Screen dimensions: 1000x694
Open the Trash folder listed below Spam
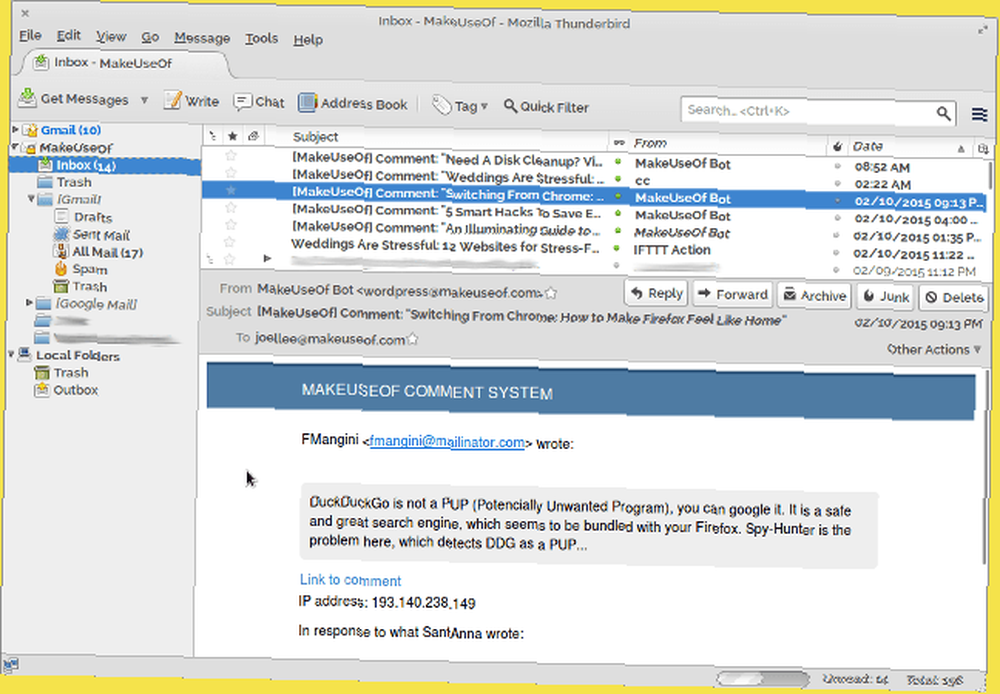[x=81, y=286]
